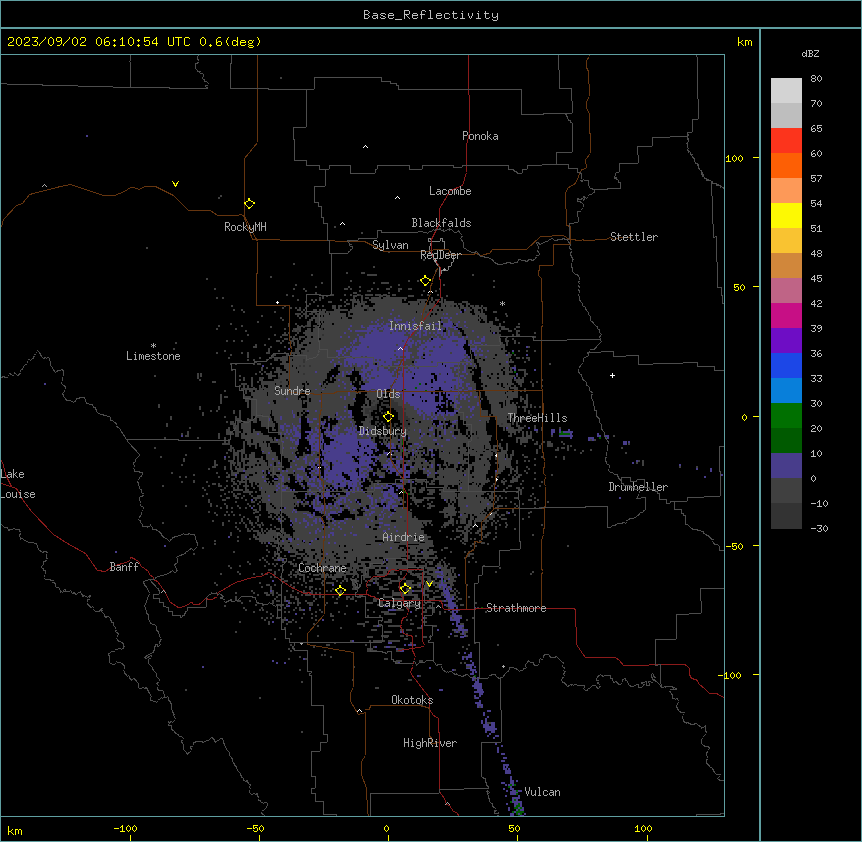Click the blue 36 dBZ legend color
The width and height of the screenshot is (862, 842).
[786, 365]
